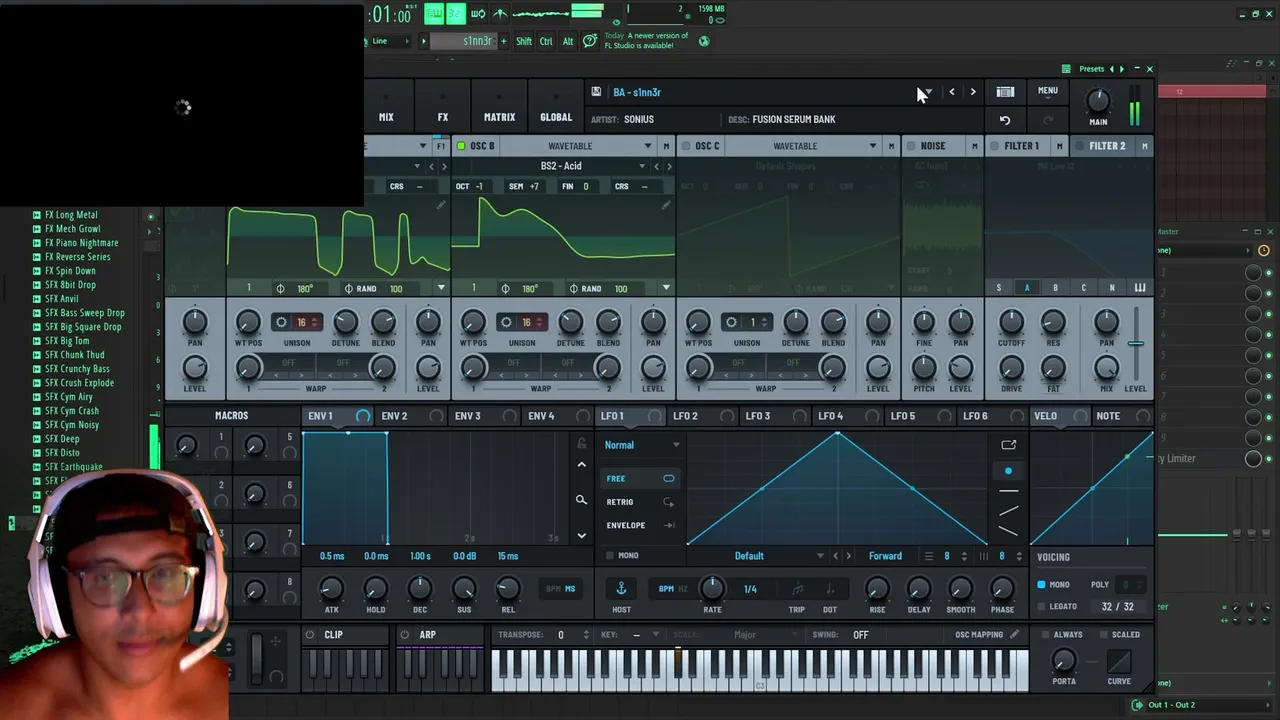Screen dimensions: 1280x720
Task: Click the LFO lock icon
Action: 581,443
